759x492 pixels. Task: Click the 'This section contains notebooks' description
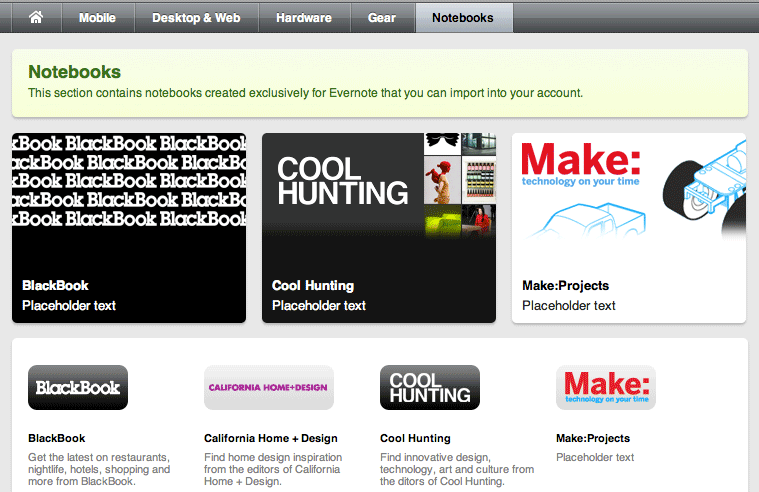305,93
